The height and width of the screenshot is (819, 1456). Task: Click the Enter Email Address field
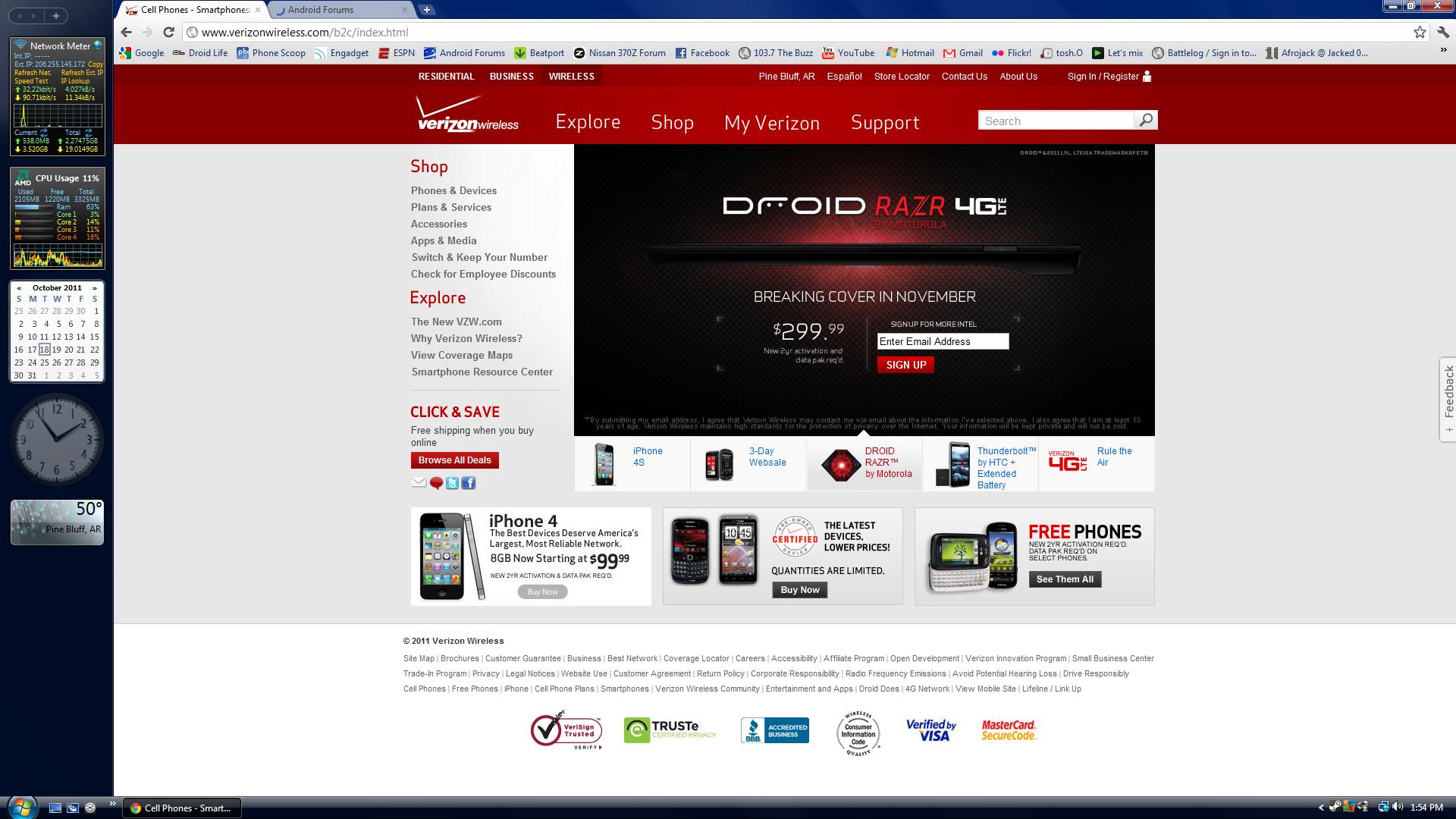pyautogui.click(x=943, y=341)
